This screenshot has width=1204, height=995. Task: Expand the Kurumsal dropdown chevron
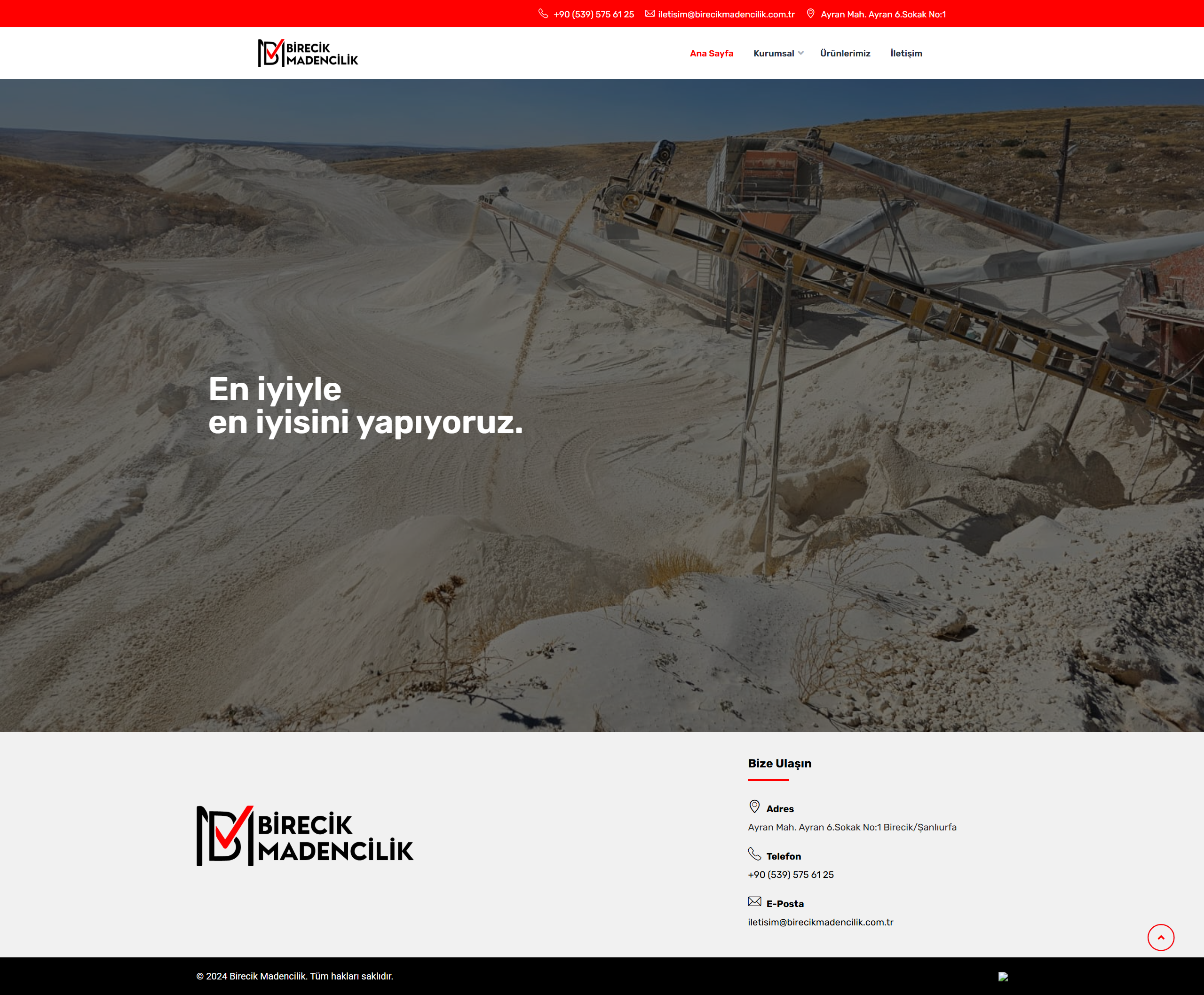800,53
